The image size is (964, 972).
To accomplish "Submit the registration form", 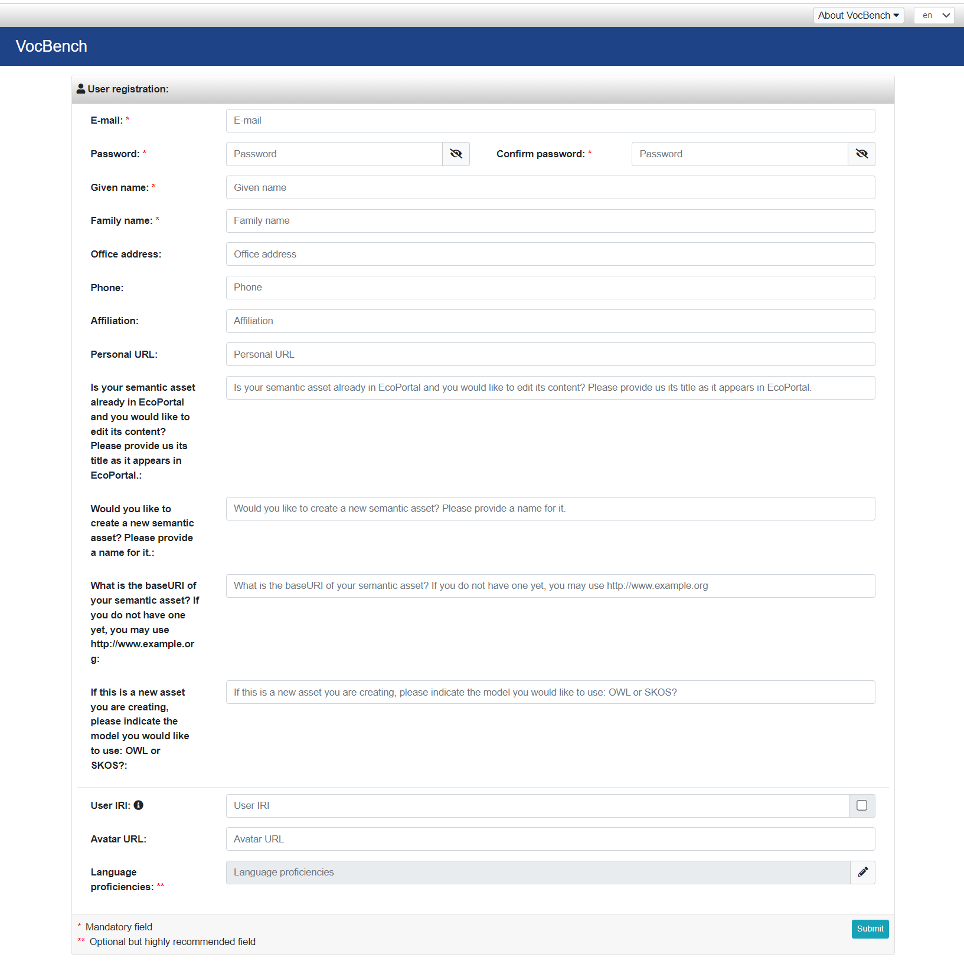I will click(869, 929).
